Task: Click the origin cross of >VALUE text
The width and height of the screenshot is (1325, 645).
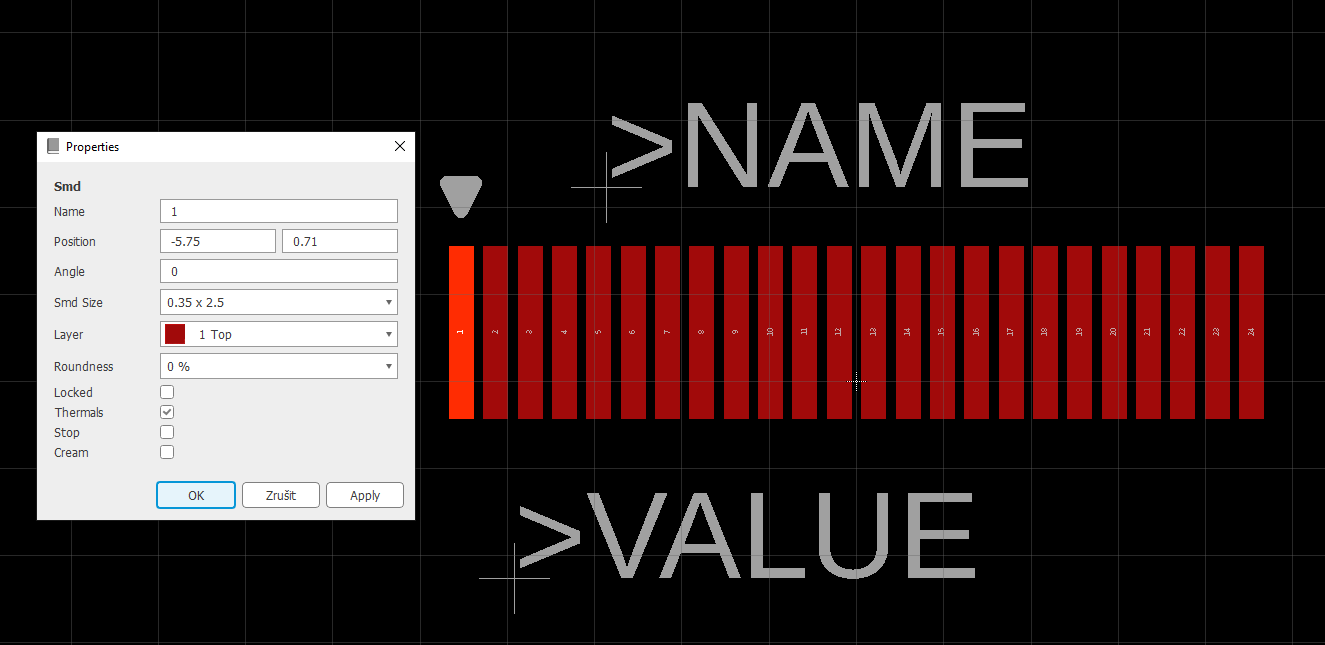Action: (514, 578)
